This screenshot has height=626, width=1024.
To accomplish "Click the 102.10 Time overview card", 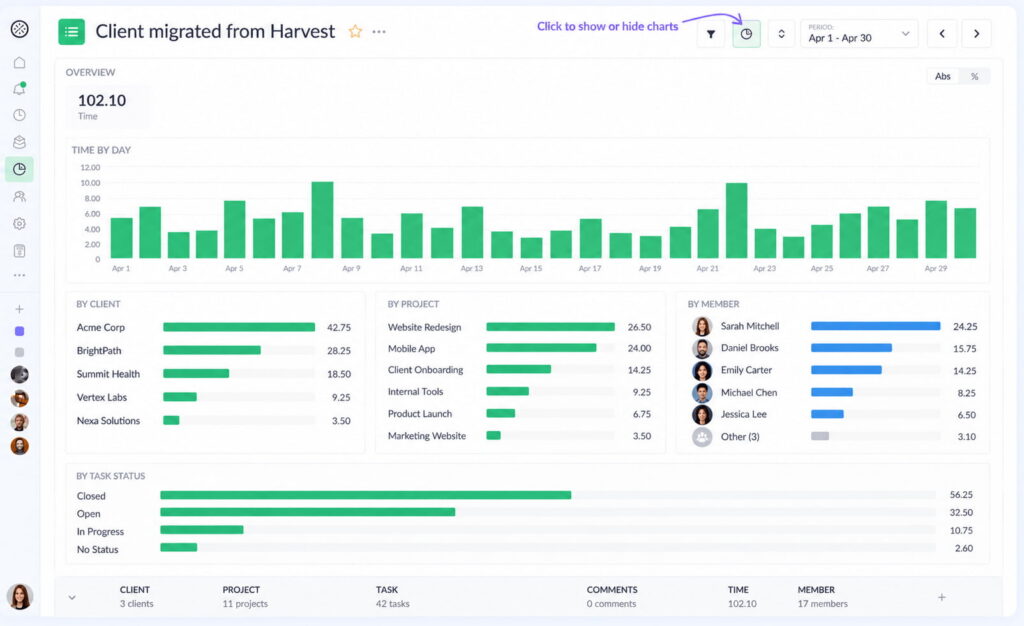I will (106, 106).
